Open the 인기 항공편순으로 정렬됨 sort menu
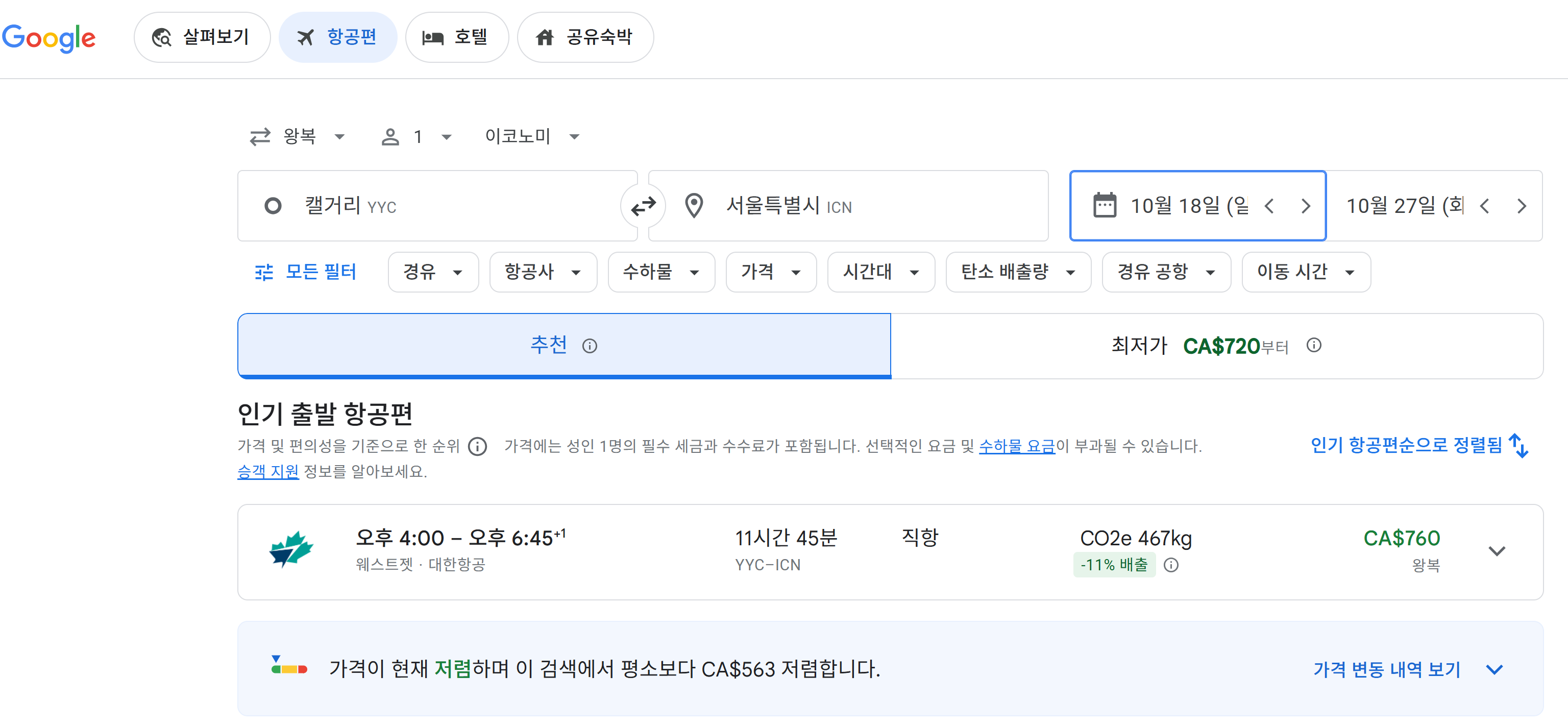Screen dimensions: 1568x725 pos(1419,446)
